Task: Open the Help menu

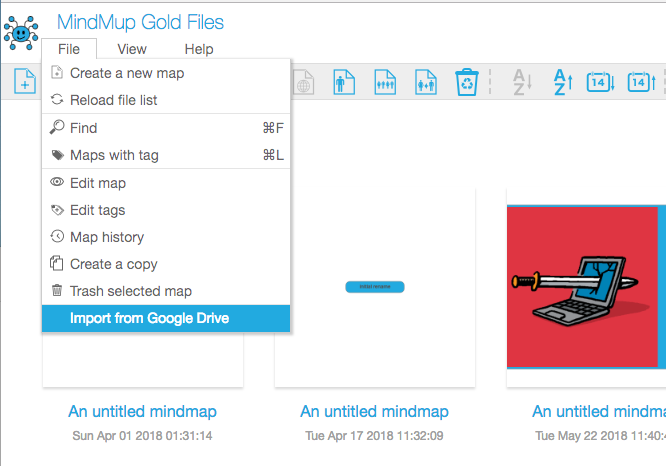Action: coord(199,49)
